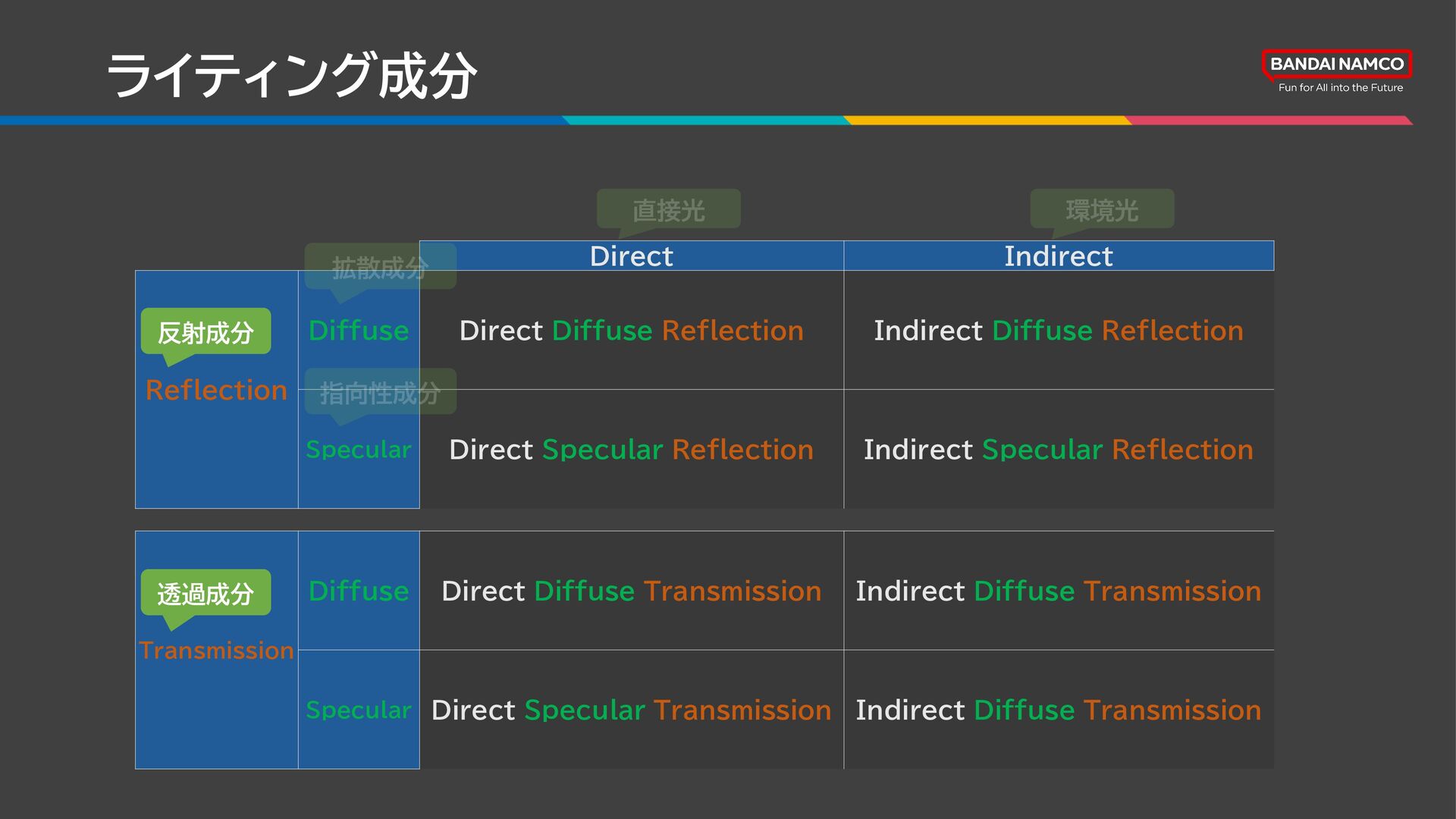Select the green 反射成分 speech bubble
This screenshot has height=819, width=1456.
coord(206,332)
